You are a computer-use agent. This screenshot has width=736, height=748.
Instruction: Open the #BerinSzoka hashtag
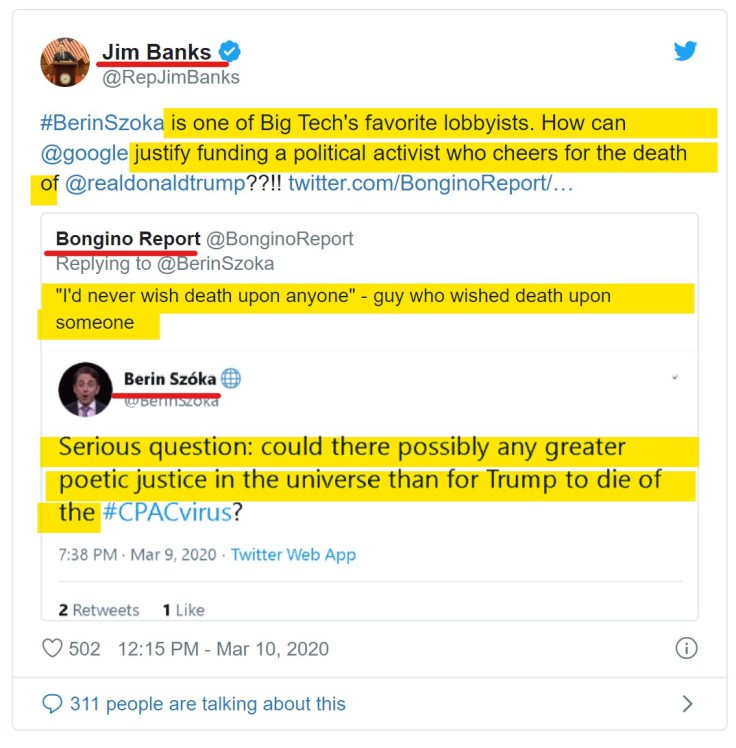102,124
